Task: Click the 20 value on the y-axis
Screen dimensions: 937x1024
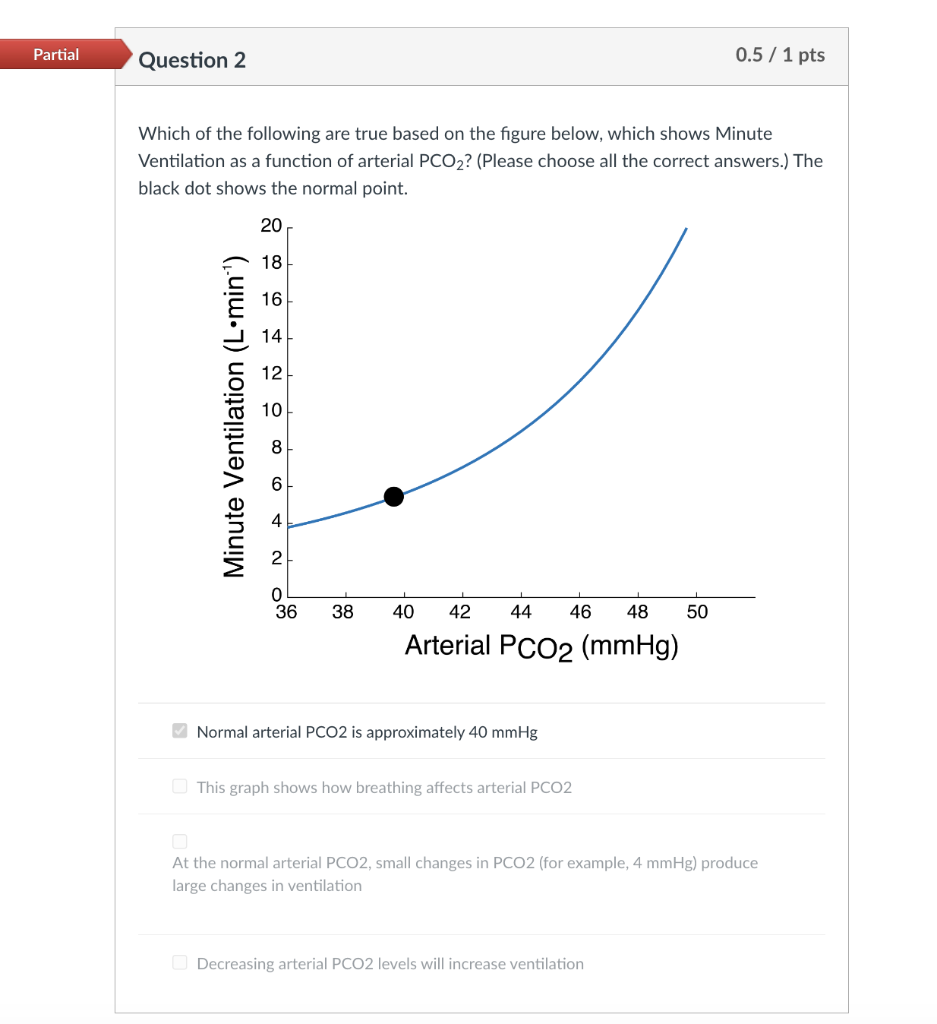Action: (271, 226)
